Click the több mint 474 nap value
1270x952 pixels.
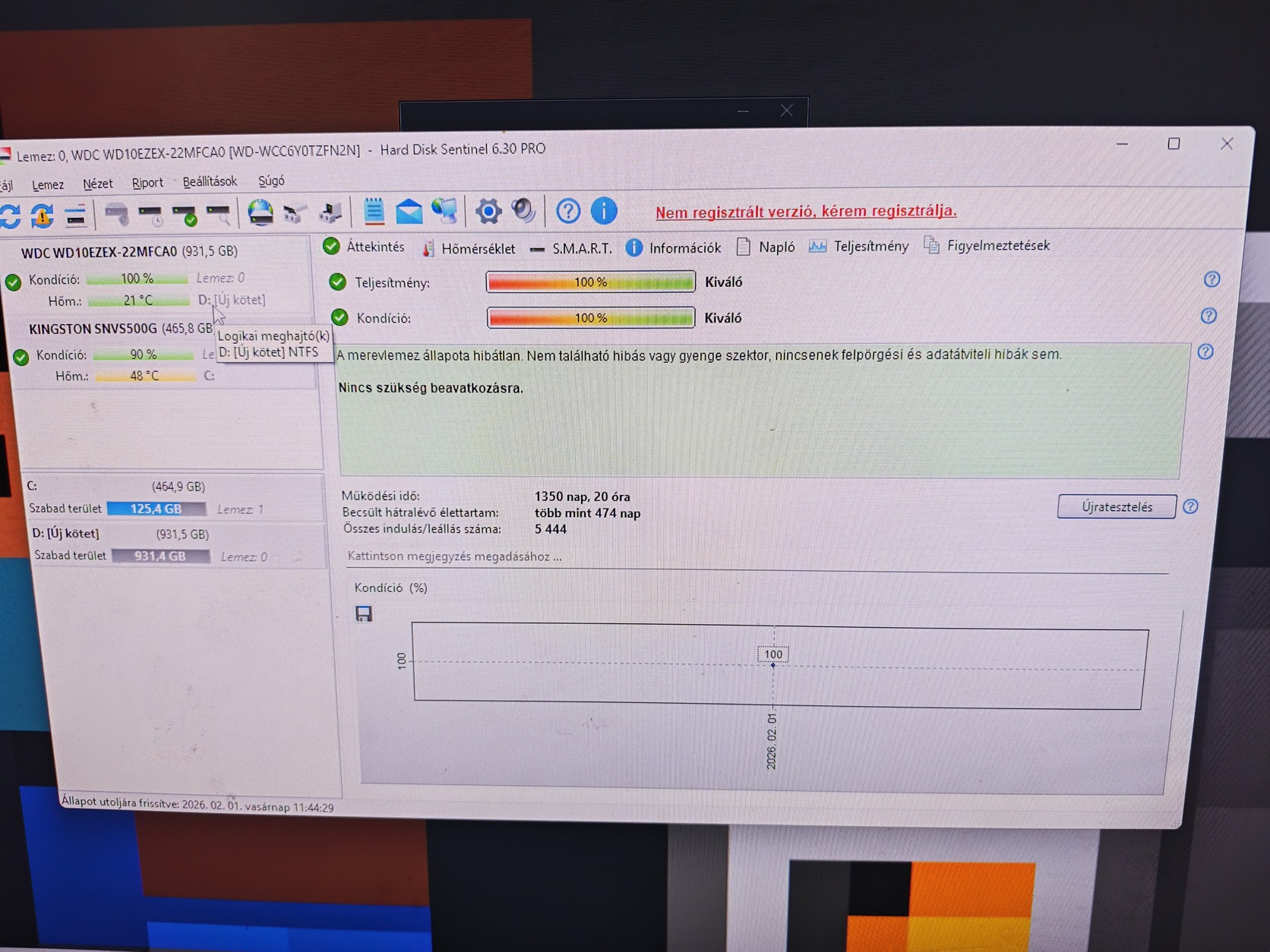[588, 513]
